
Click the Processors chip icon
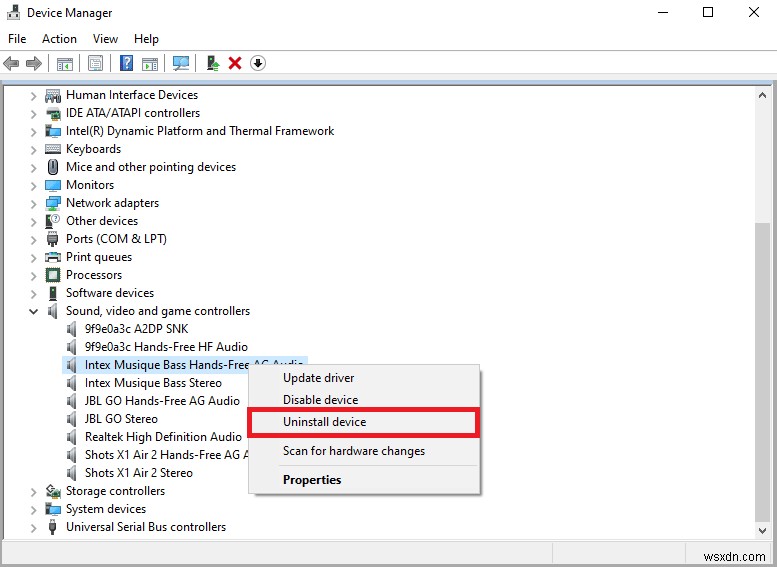[x=53, y=275]
